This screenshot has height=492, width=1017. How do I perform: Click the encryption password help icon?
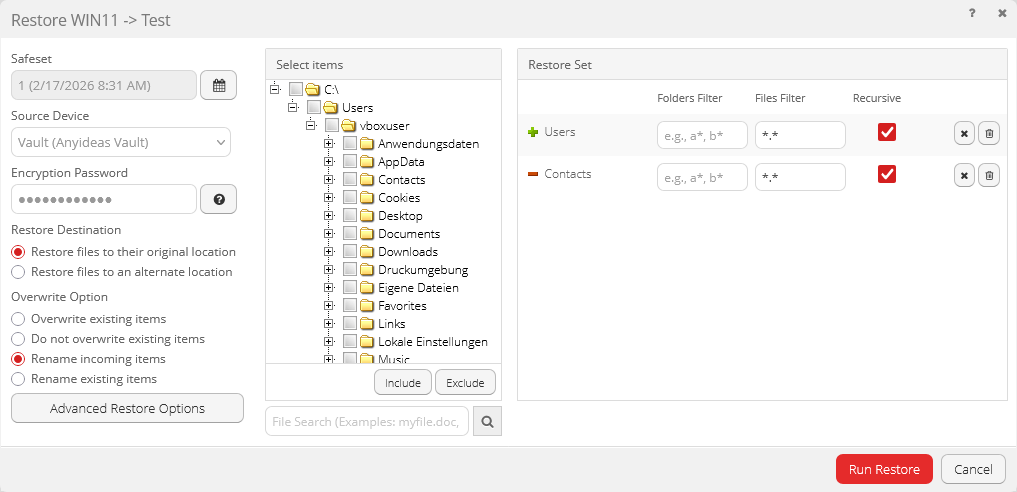pos(218,199)
